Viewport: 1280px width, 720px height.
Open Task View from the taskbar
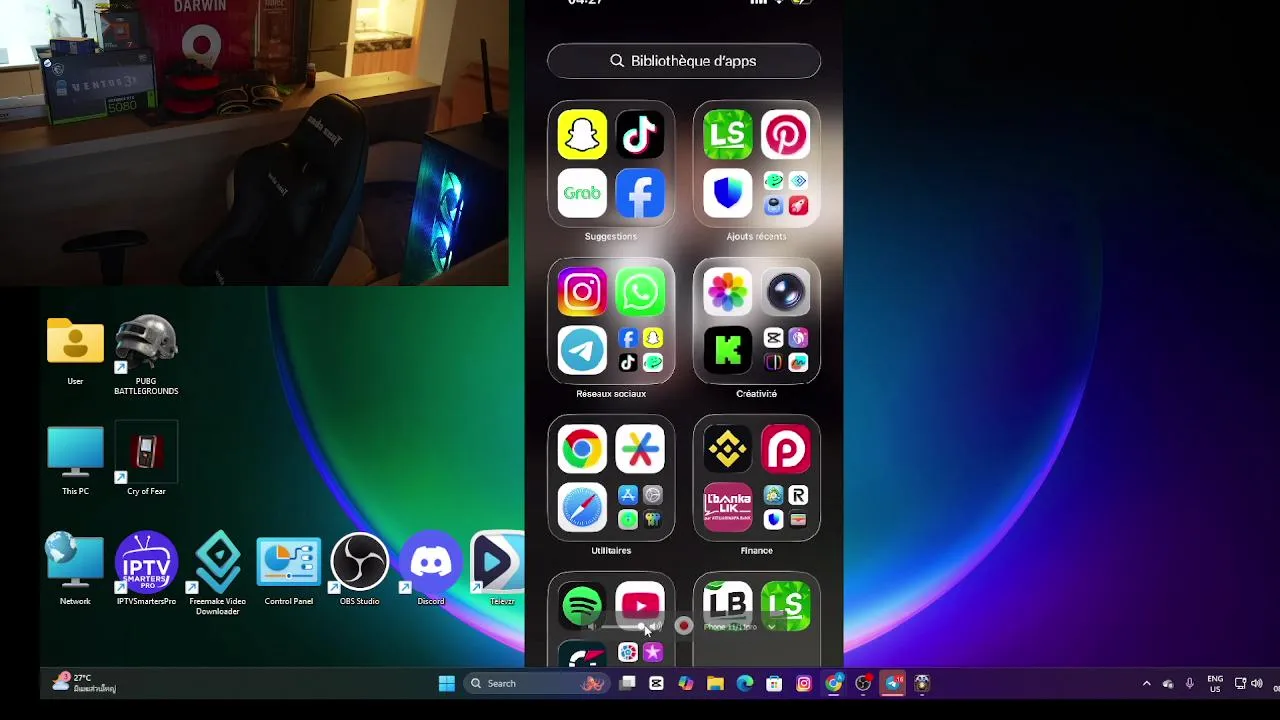[x=627, y=683]
